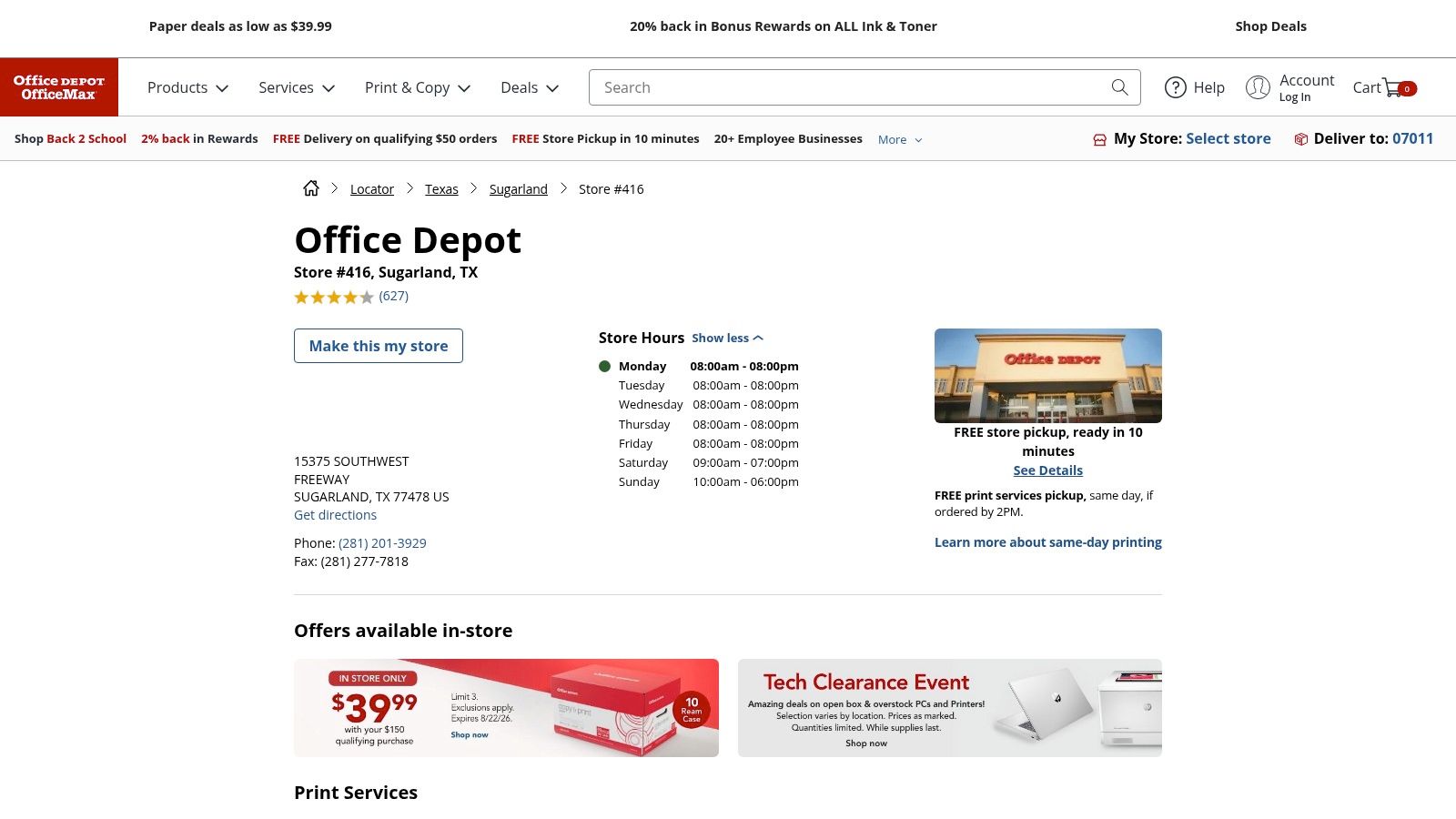This screenshot has height=819, width=1456.
Task: Click Store #416 breadcrumb text
Action: [612, 189]
